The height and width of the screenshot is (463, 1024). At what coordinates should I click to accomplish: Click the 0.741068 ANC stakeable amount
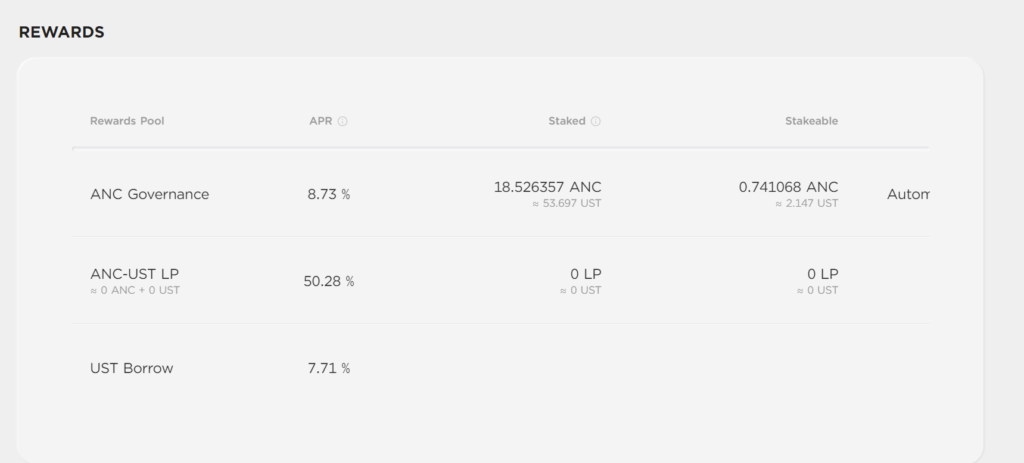[x=788, y=187]
